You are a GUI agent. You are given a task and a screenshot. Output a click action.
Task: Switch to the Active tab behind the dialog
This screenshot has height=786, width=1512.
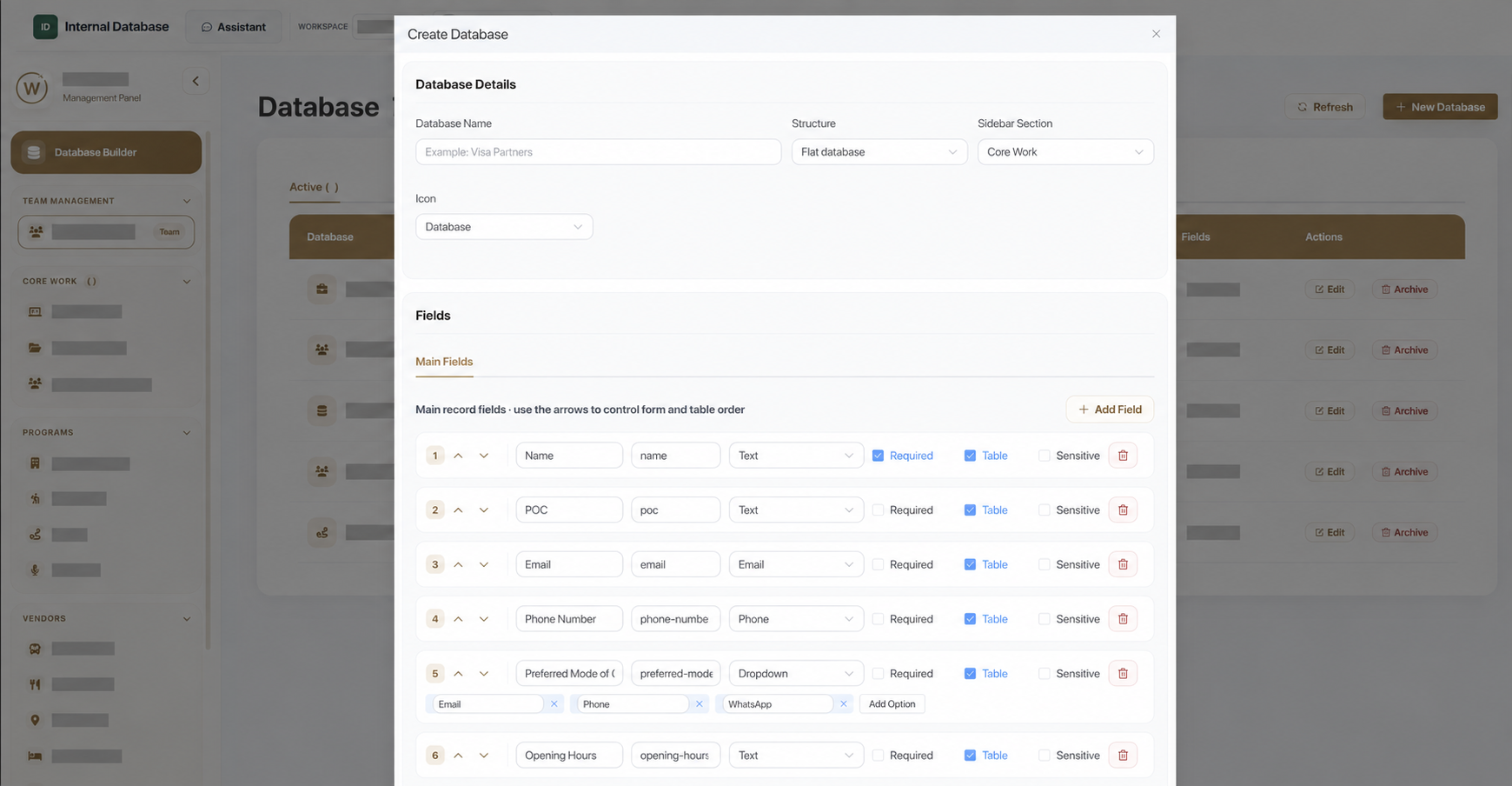(314, 187)
